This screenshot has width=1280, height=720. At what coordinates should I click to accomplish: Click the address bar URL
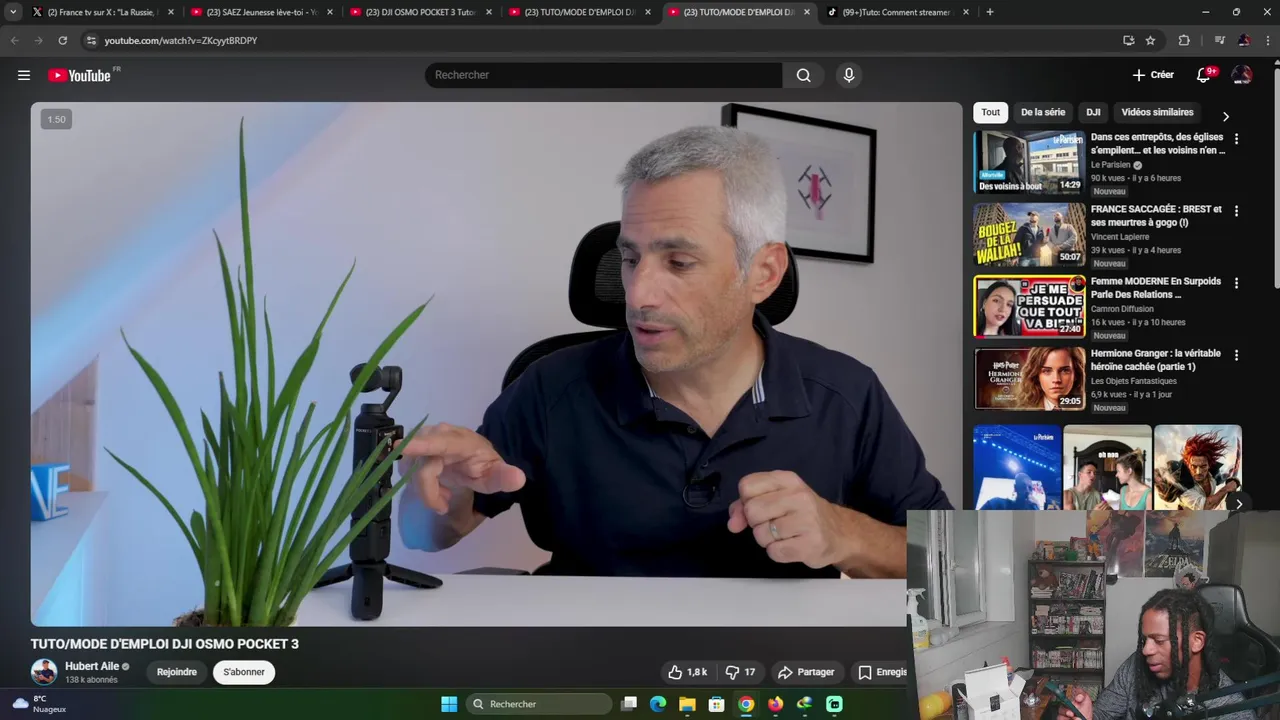click(x=180, y=40)
